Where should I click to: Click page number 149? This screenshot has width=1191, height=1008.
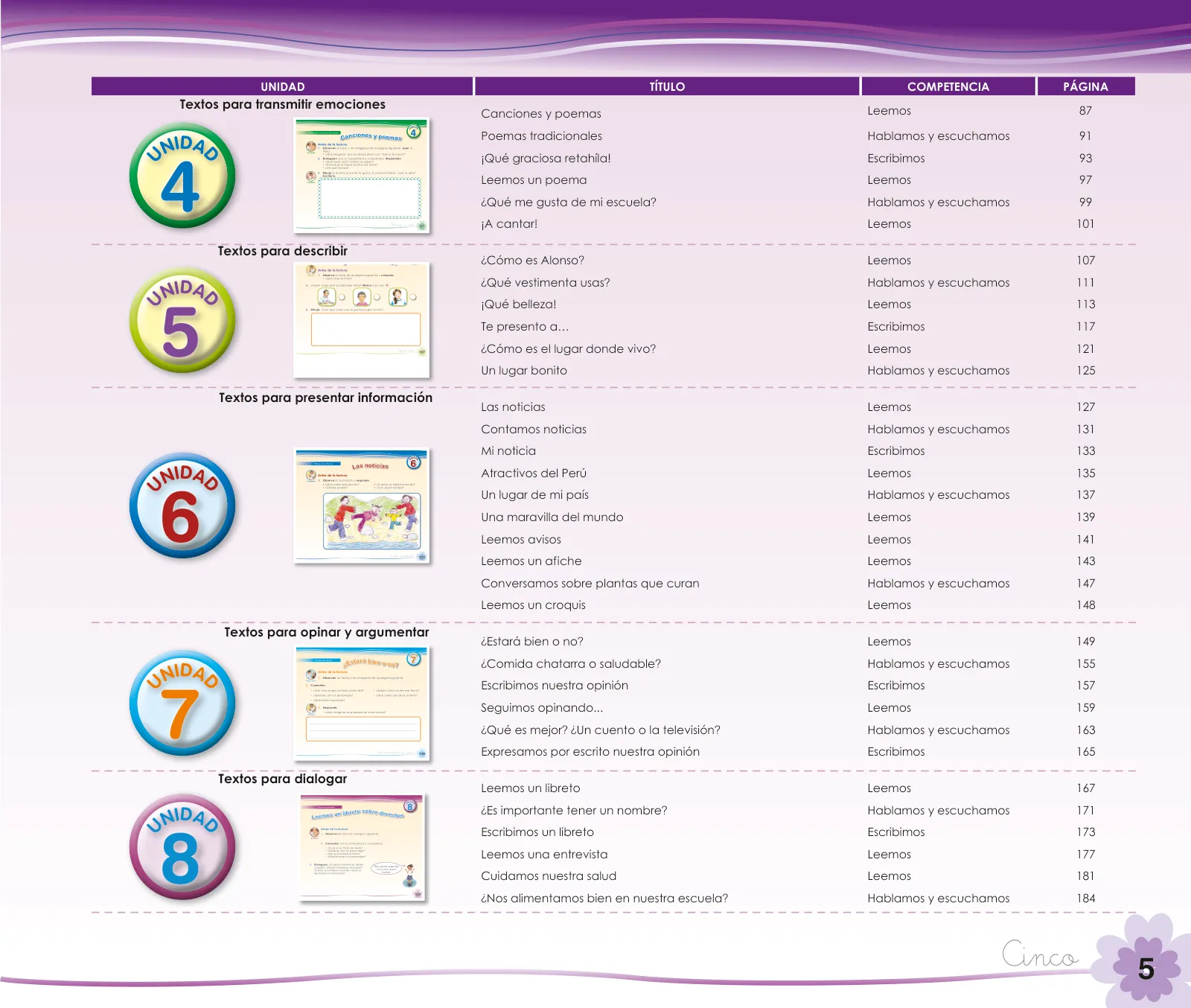1085,642
